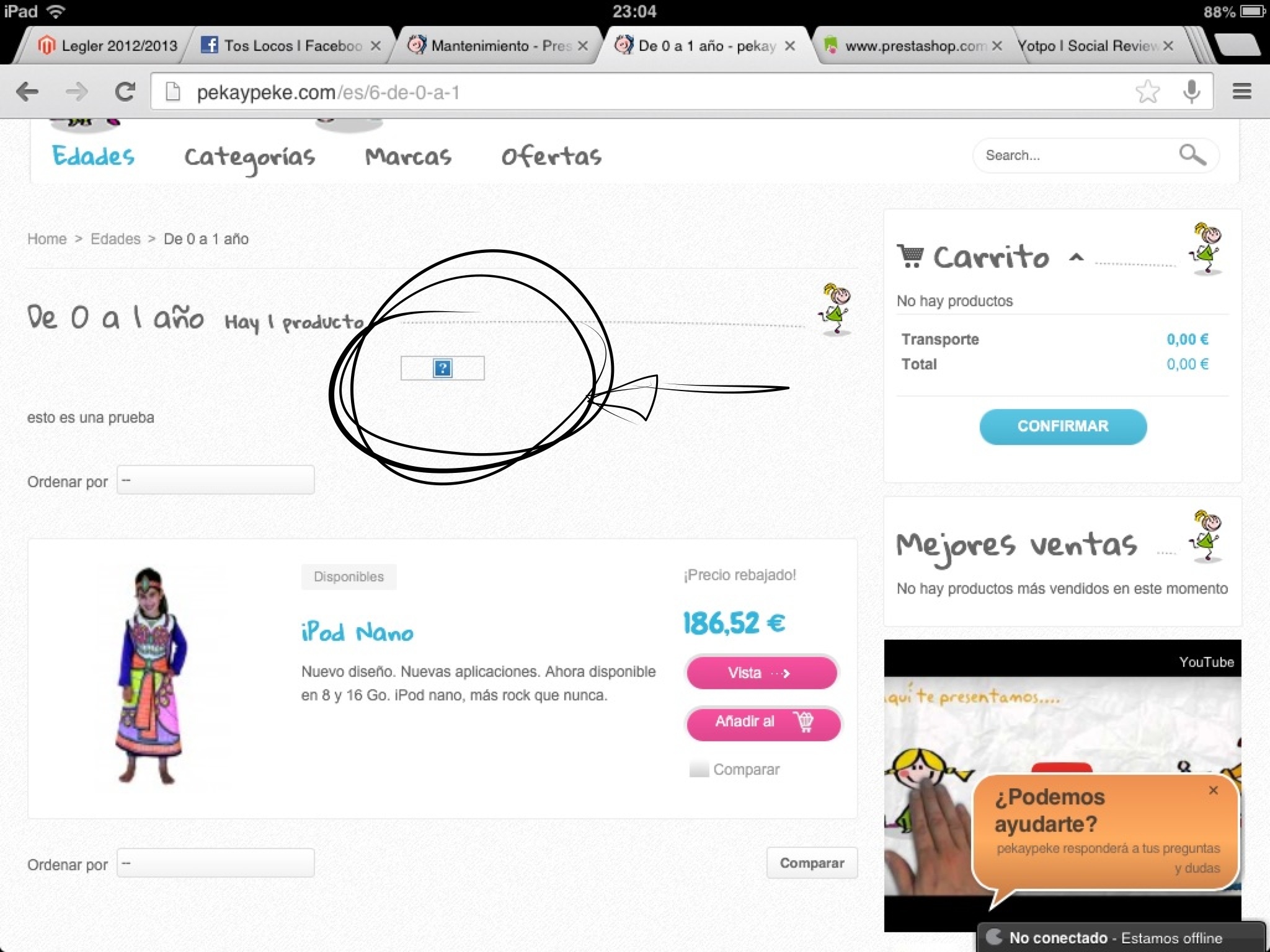The width and height of the screenshot is (1270, 952).
Task: Tap the microphone voice search icon
Action: (1191, 92)
